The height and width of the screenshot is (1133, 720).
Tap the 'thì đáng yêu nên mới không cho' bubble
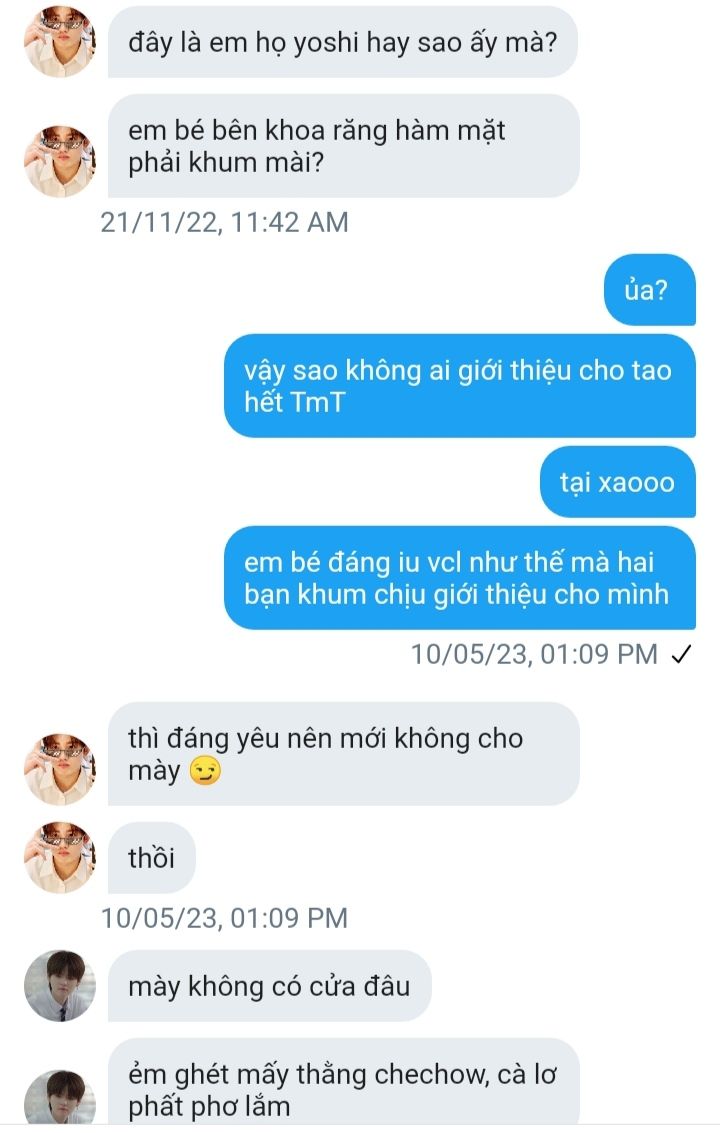click(x=343, y=754)
